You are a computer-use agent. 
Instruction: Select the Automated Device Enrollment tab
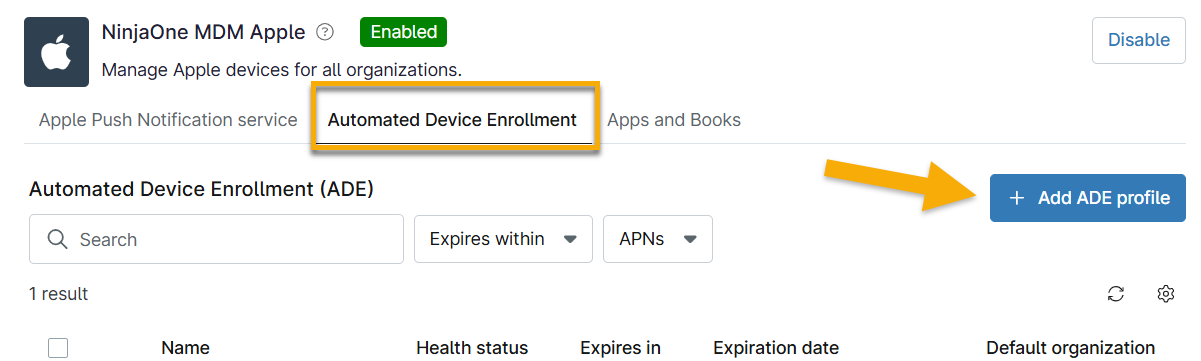tap(452, 120)
